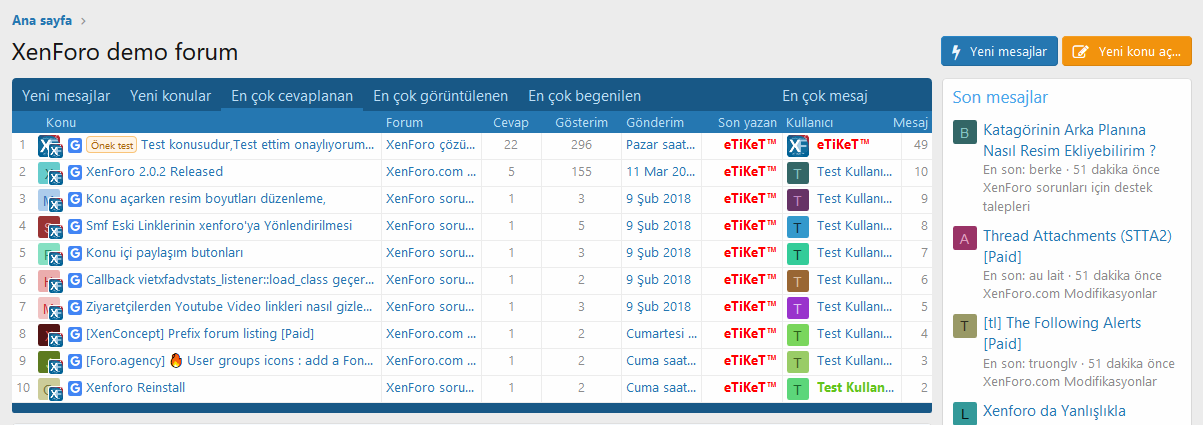Open Son mesajlar widget title link
Image resolution: width=1203 pixels, height=425 pixels.
[1000, 97]
